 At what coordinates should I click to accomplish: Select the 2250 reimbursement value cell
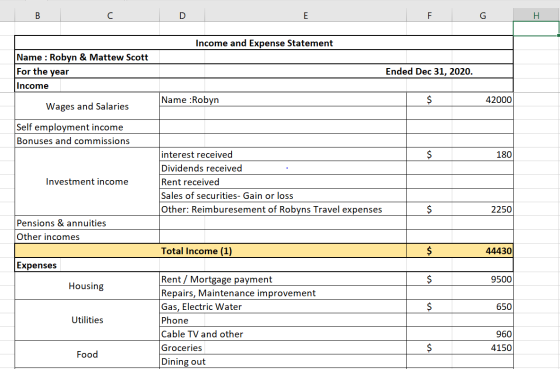482,209
